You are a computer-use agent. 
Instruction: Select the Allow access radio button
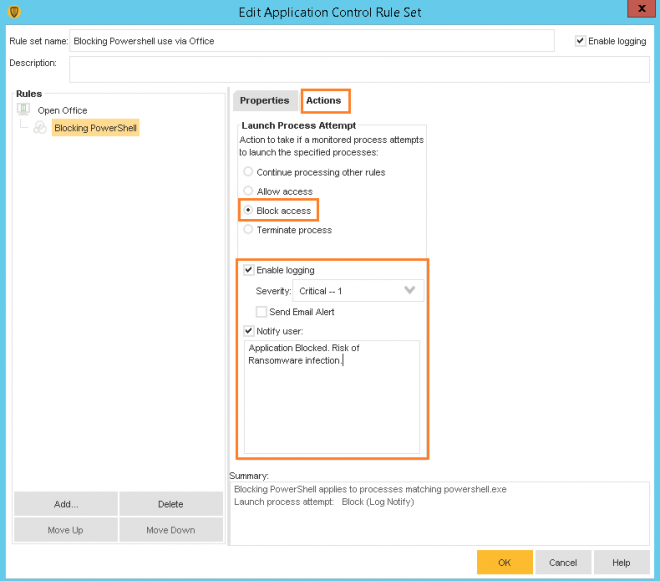tap(248, 191)
